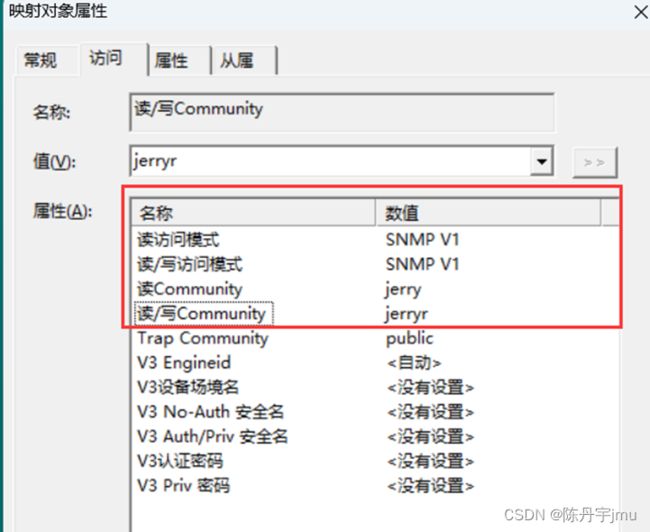Click the <自动> value for V3 Engineid
Viewport: 650px width, 532px height.
(x=414, y=363)
